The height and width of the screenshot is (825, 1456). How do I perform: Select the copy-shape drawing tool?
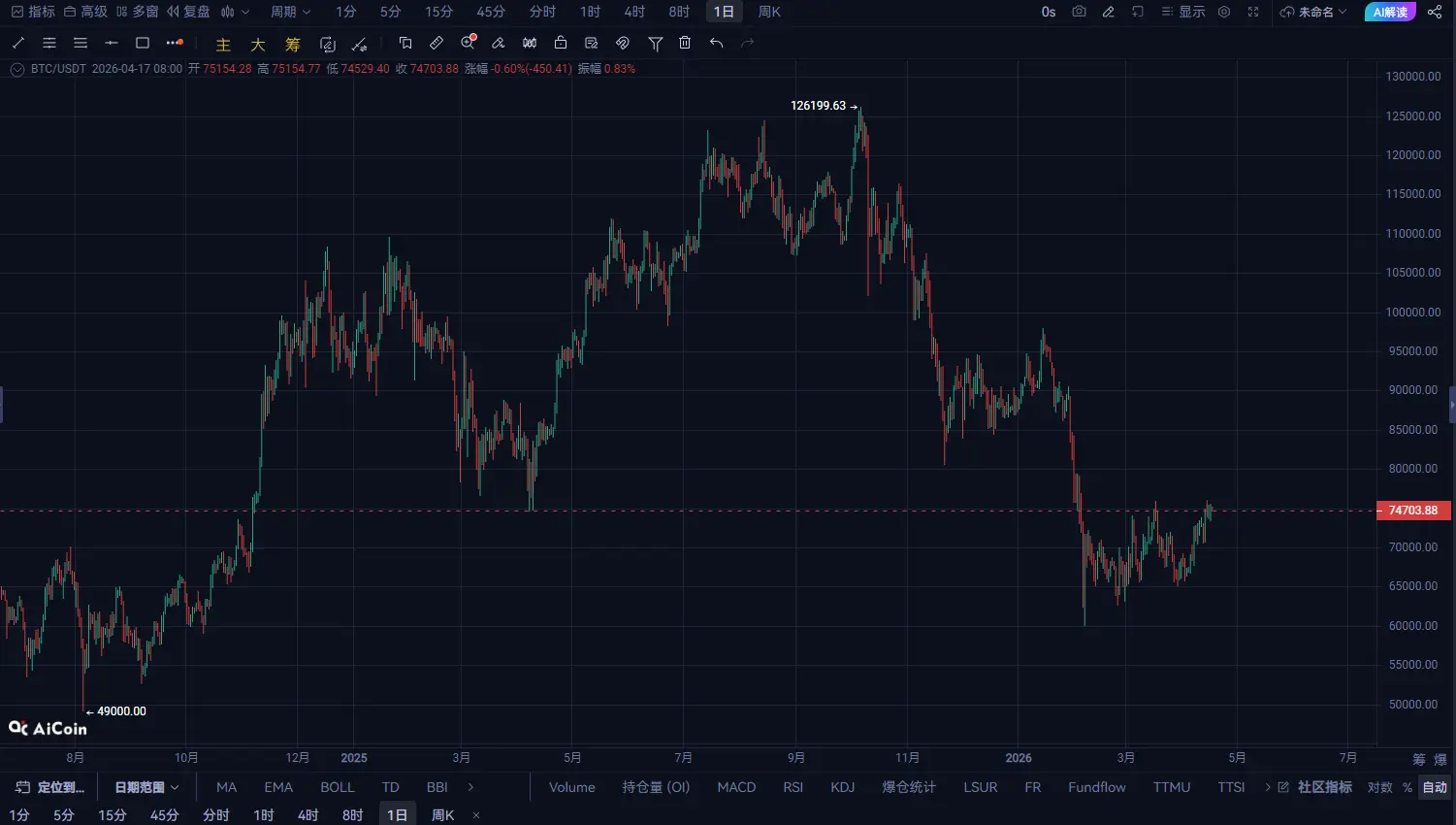tap(405, 43)
